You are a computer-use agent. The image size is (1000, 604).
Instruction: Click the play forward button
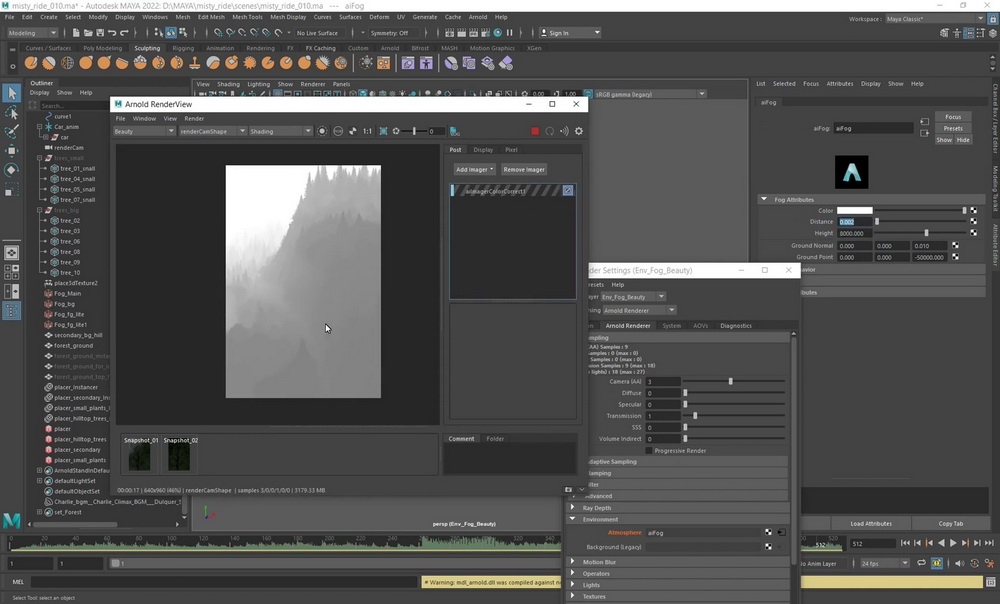[x=953, y=543]
